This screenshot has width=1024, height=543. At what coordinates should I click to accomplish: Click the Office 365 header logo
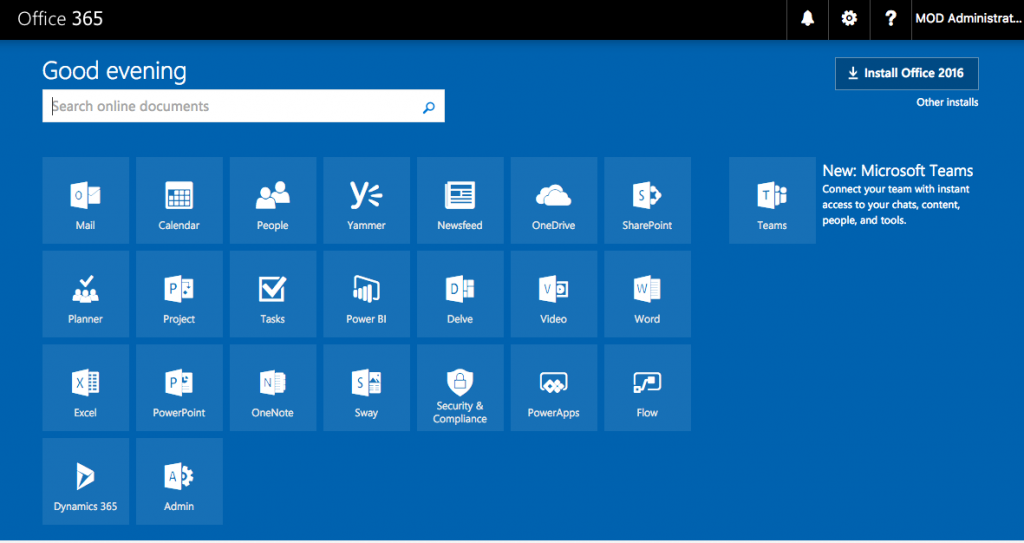60,18
